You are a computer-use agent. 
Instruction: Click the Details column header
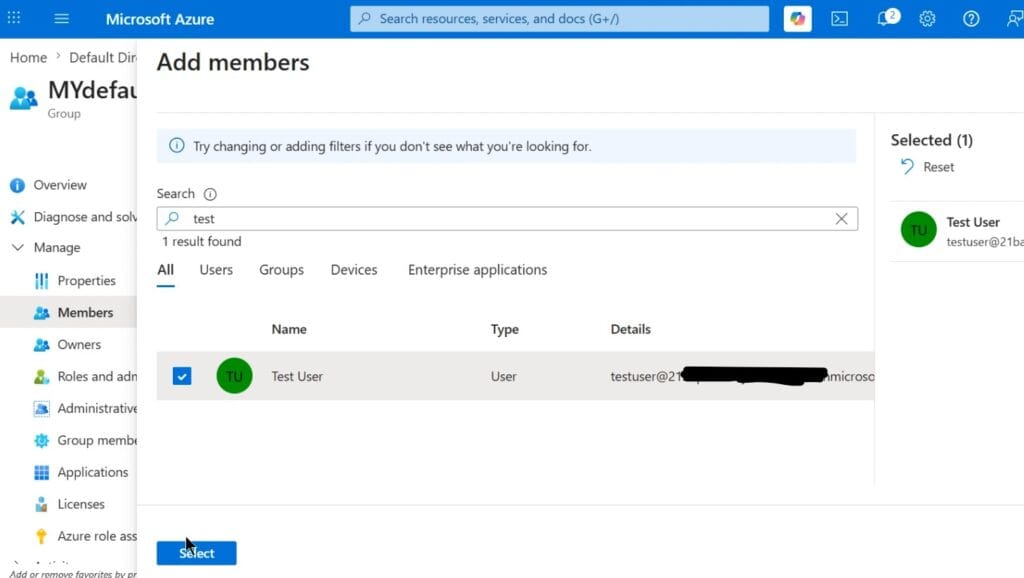pos(630,329)
